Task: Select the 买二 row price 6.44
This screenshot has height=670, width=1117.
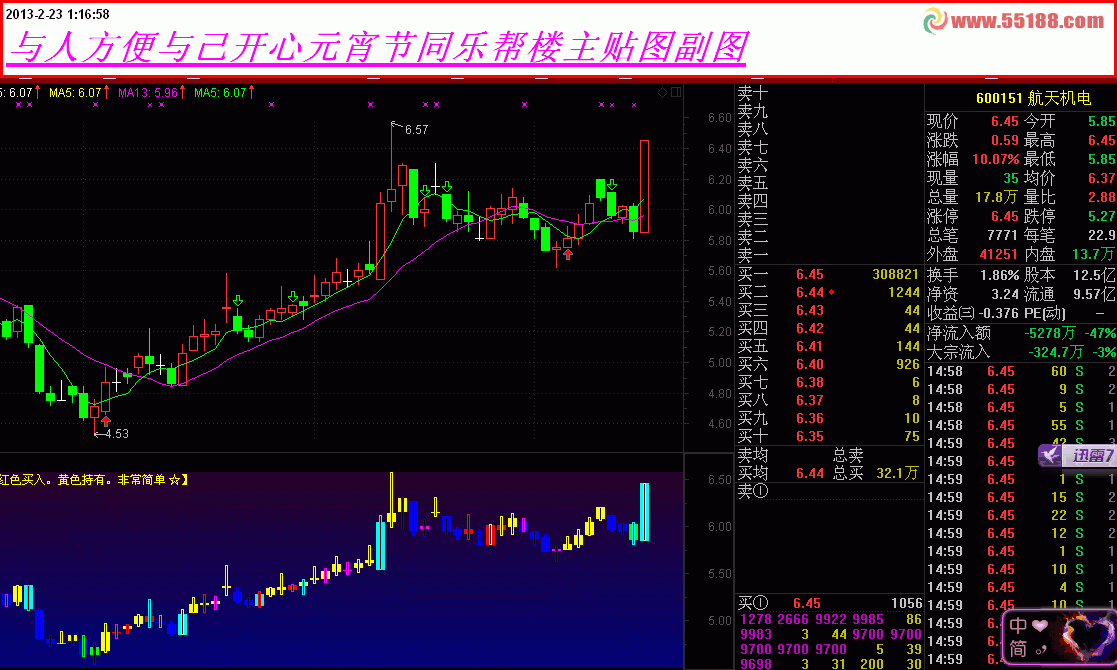Action: coord(809,293)
